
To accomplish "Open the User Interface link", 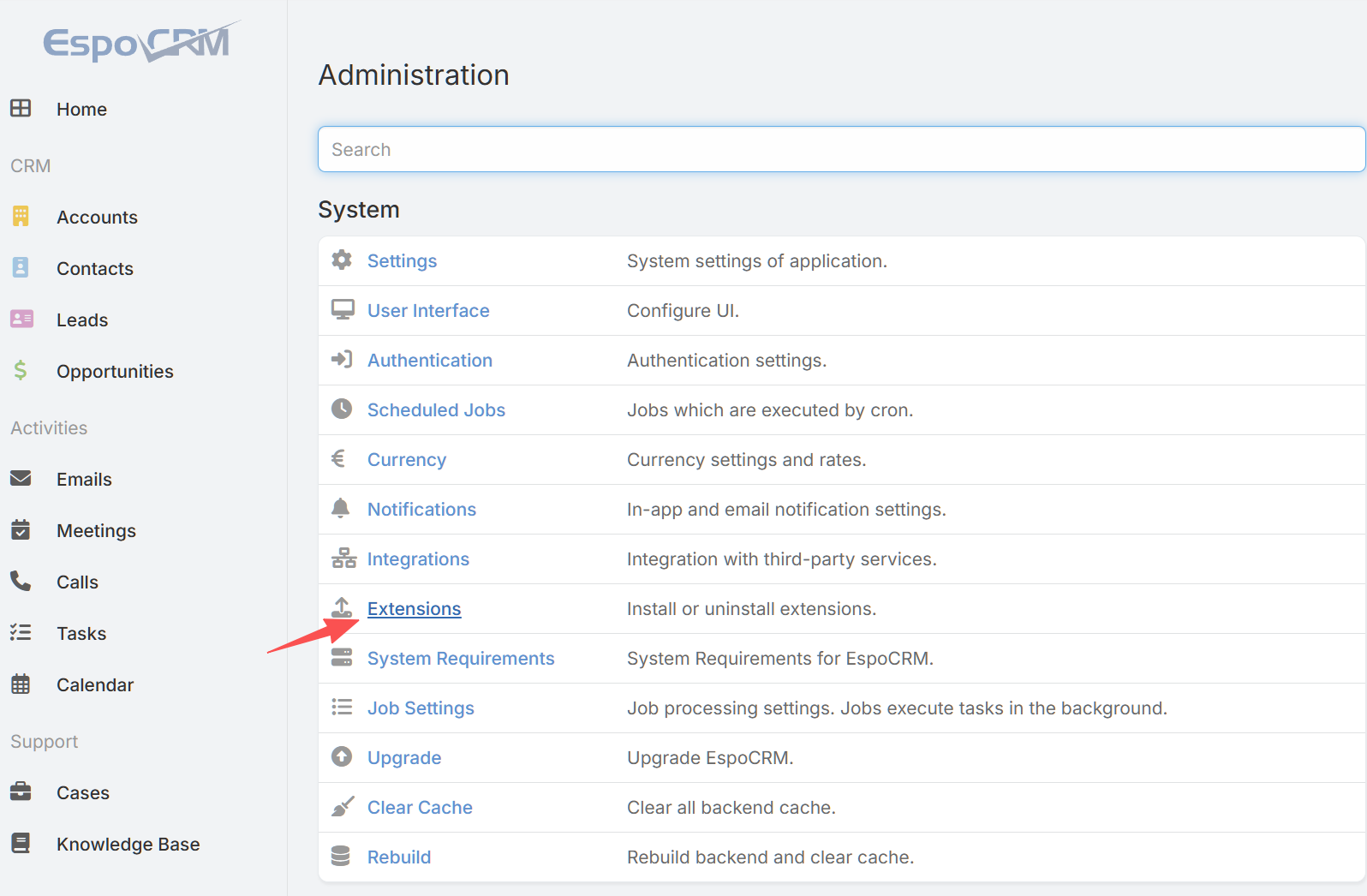I will [428, 310].
